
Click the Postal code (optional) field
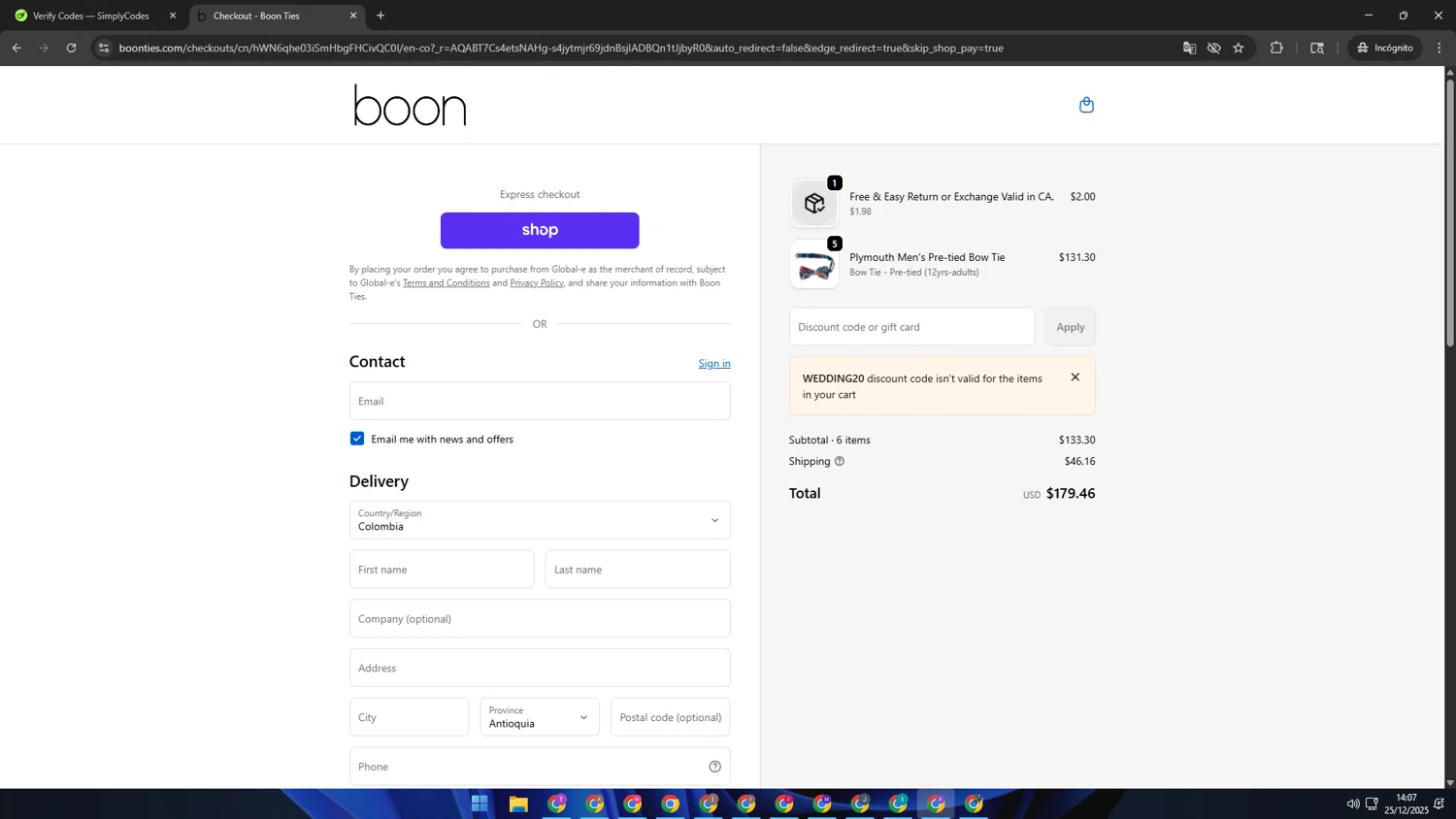click(x=670, y=717)
